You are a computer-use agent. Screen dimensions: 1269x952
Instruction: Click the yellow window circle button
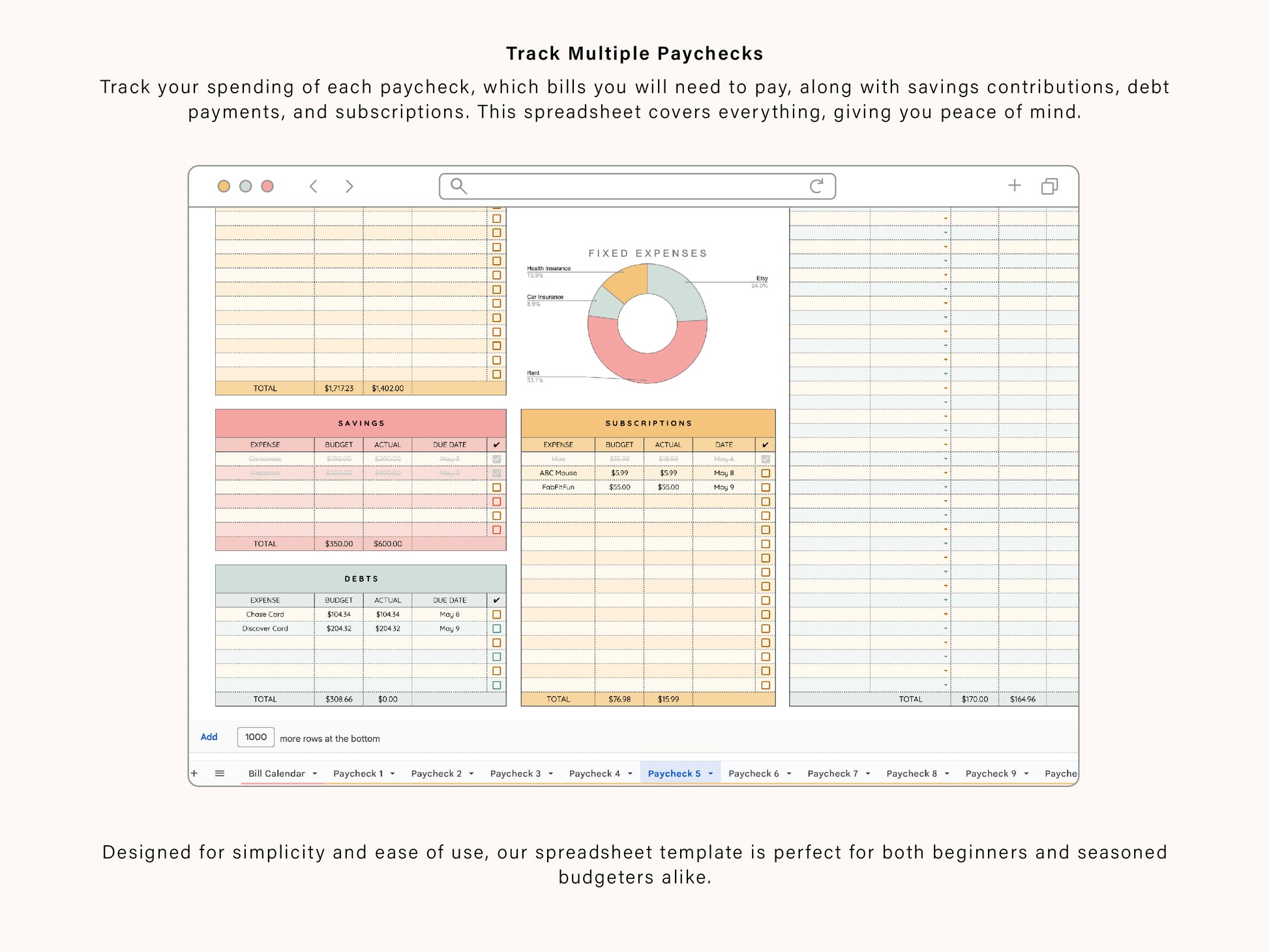click(x=224, y=186)
